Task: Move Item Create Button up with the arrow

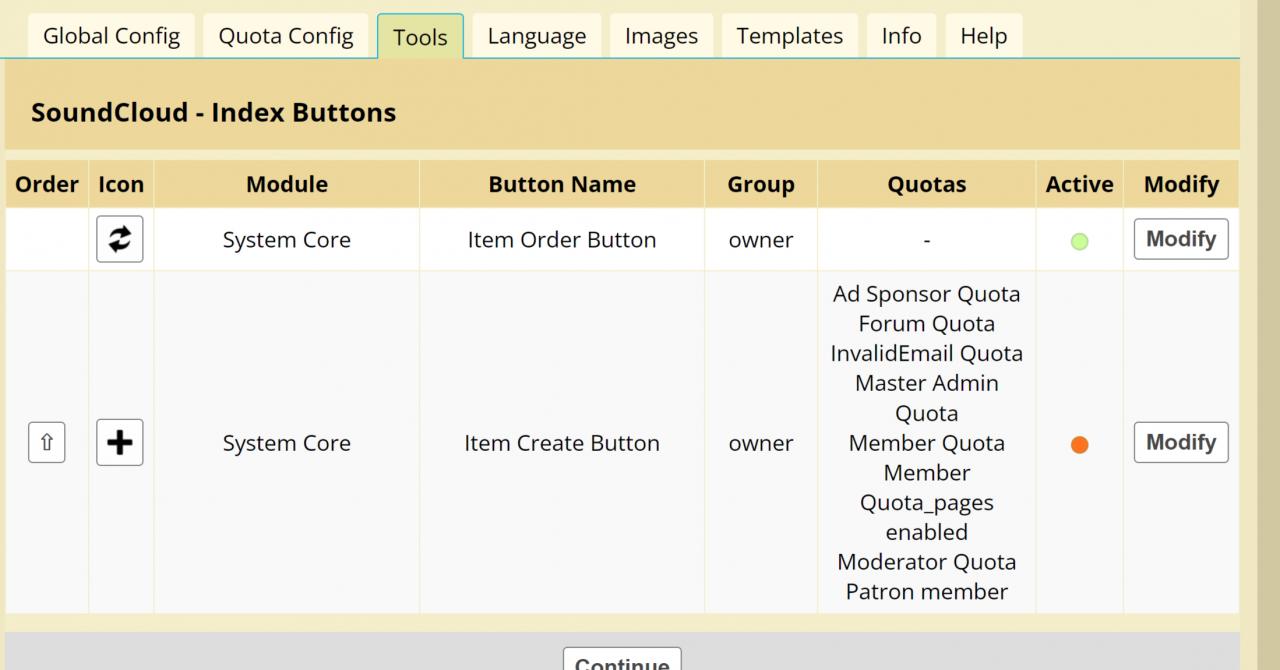Action: coord(46,442)
